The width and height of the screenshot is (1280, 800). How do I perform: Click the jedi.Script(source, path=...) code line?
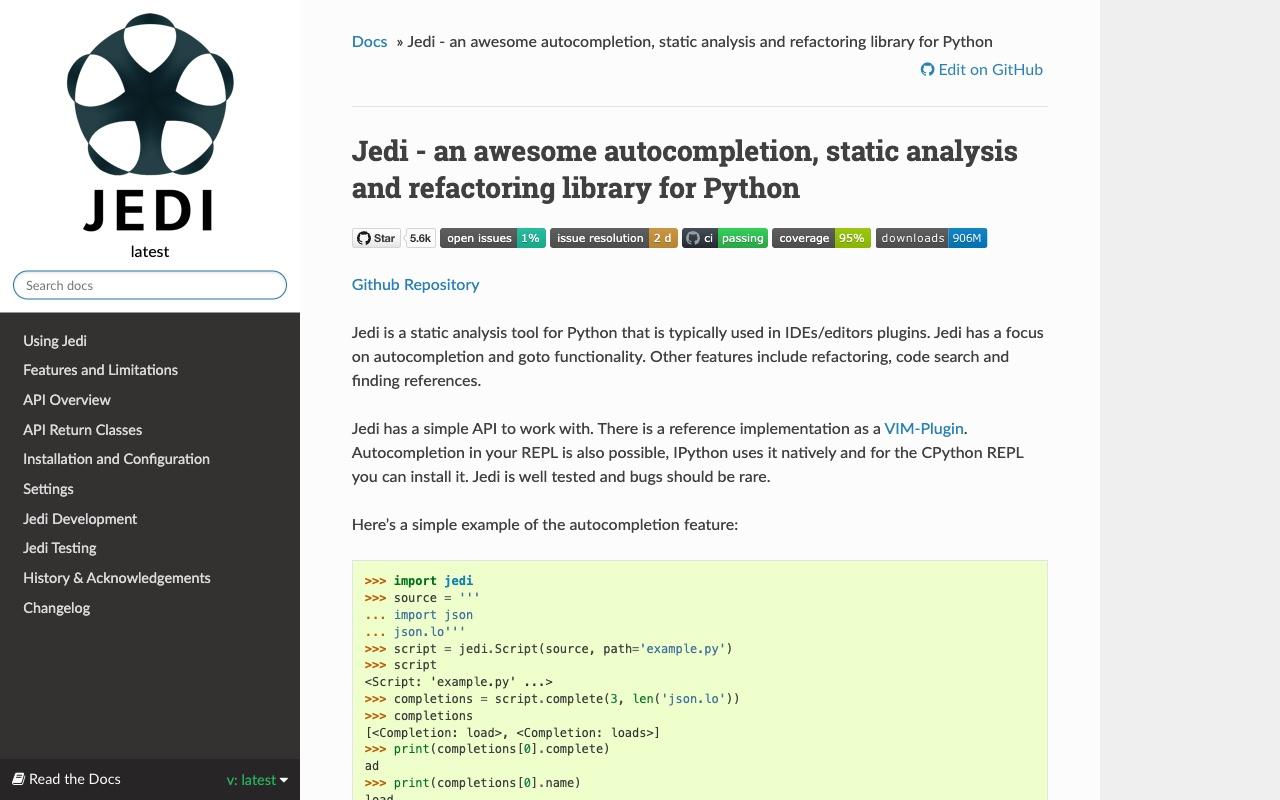coord(549,648)
